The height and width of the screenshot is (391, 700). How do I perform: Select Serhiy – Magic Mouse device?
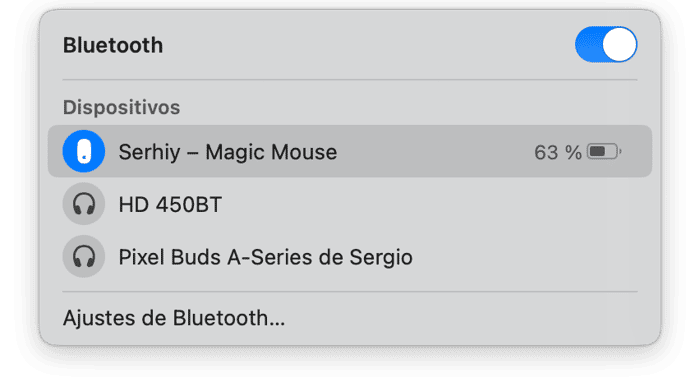[350, 151]
